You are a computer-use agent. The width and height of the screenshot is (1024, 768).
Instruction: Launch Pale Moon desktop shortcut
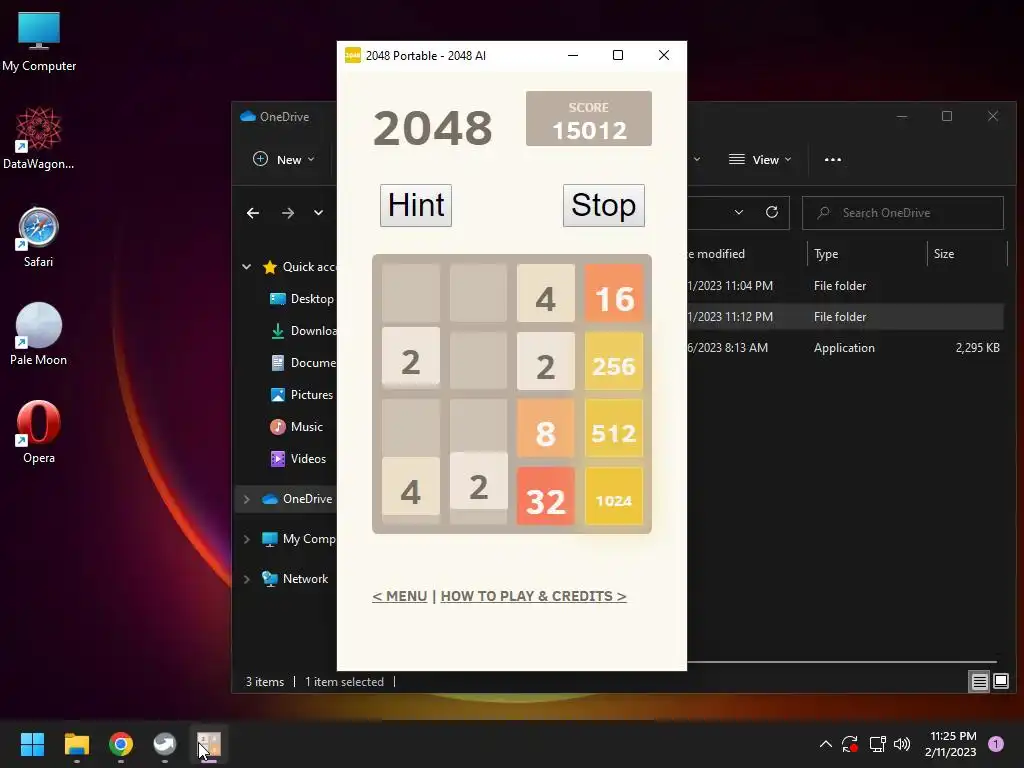(39, 334)
